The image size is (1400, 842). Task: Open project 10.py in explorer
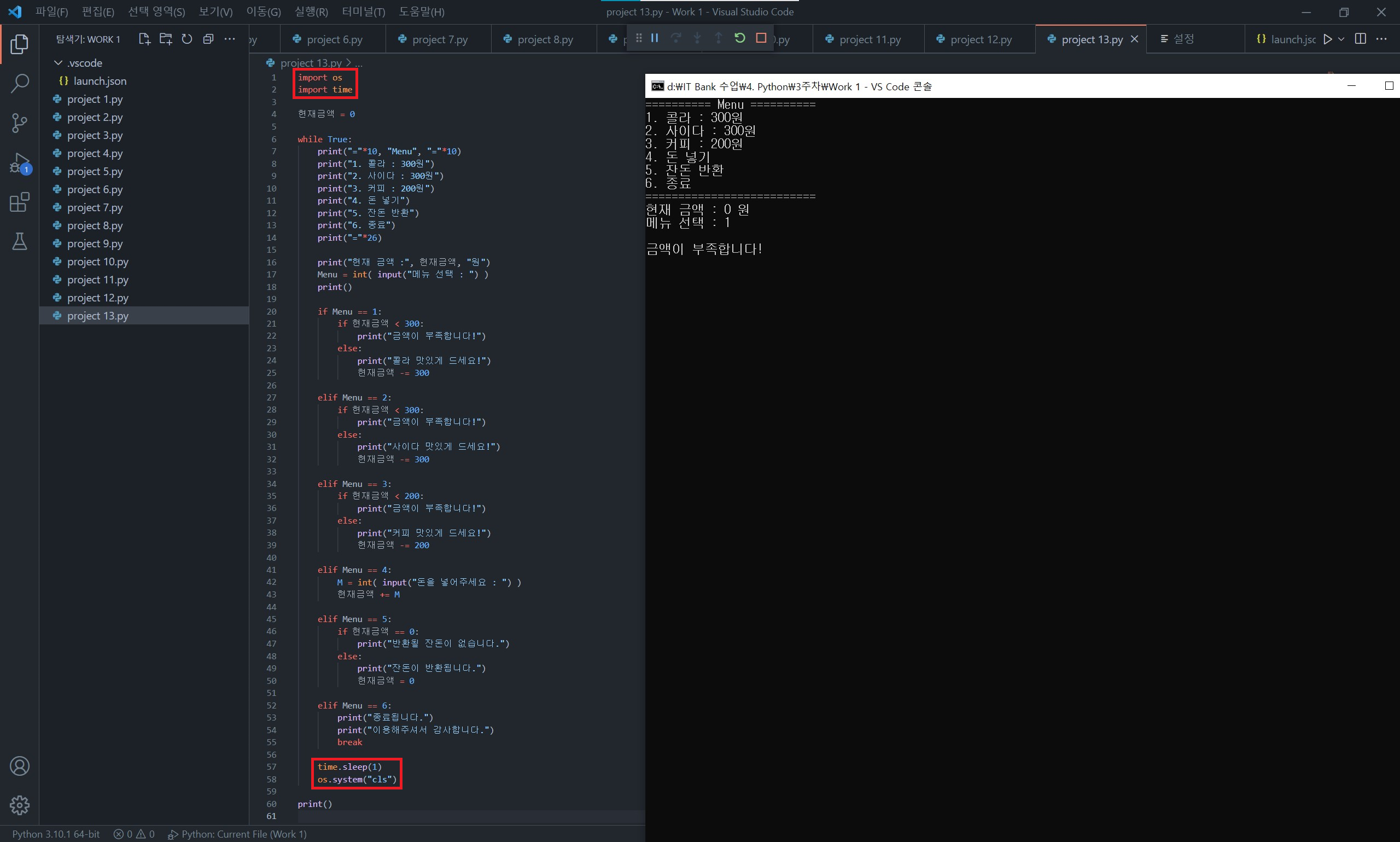[97, 262]
